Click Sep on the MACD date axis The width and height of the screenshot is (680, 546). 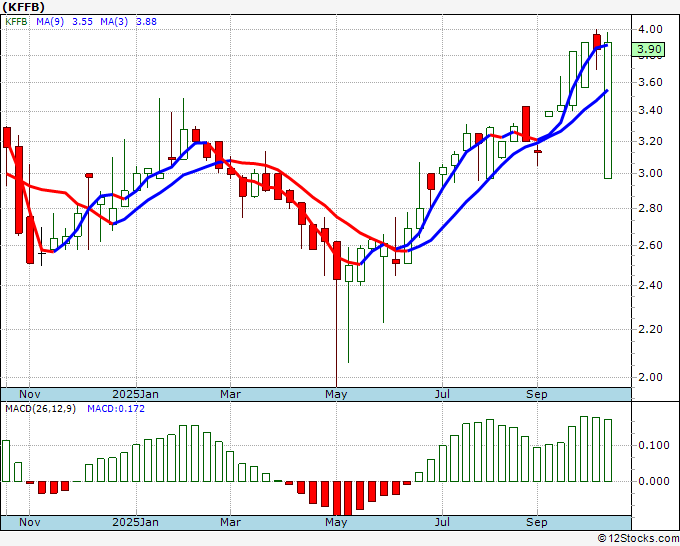click(537, 522)
